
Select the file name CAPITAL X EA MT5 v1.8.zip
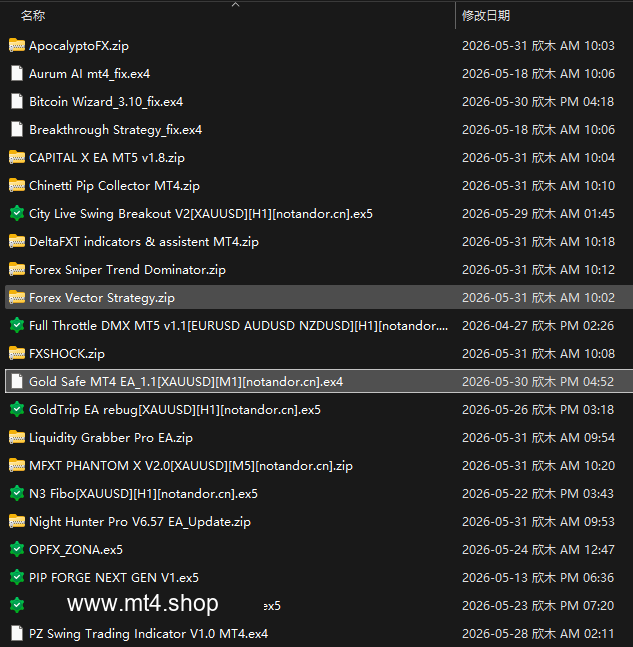pyautogui.click(x=107, y=158)
